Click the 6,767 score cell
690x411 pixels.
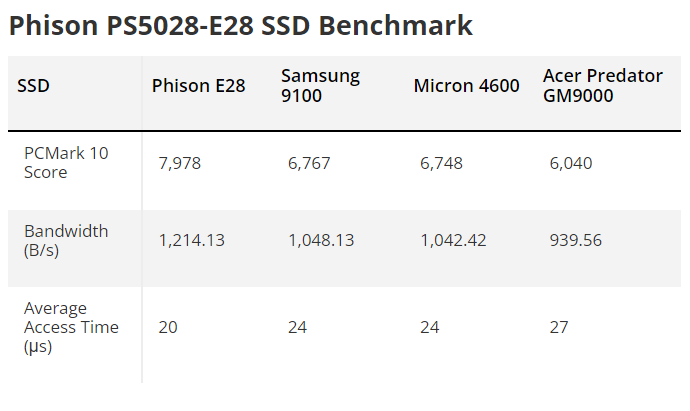[x=309, y=163]
